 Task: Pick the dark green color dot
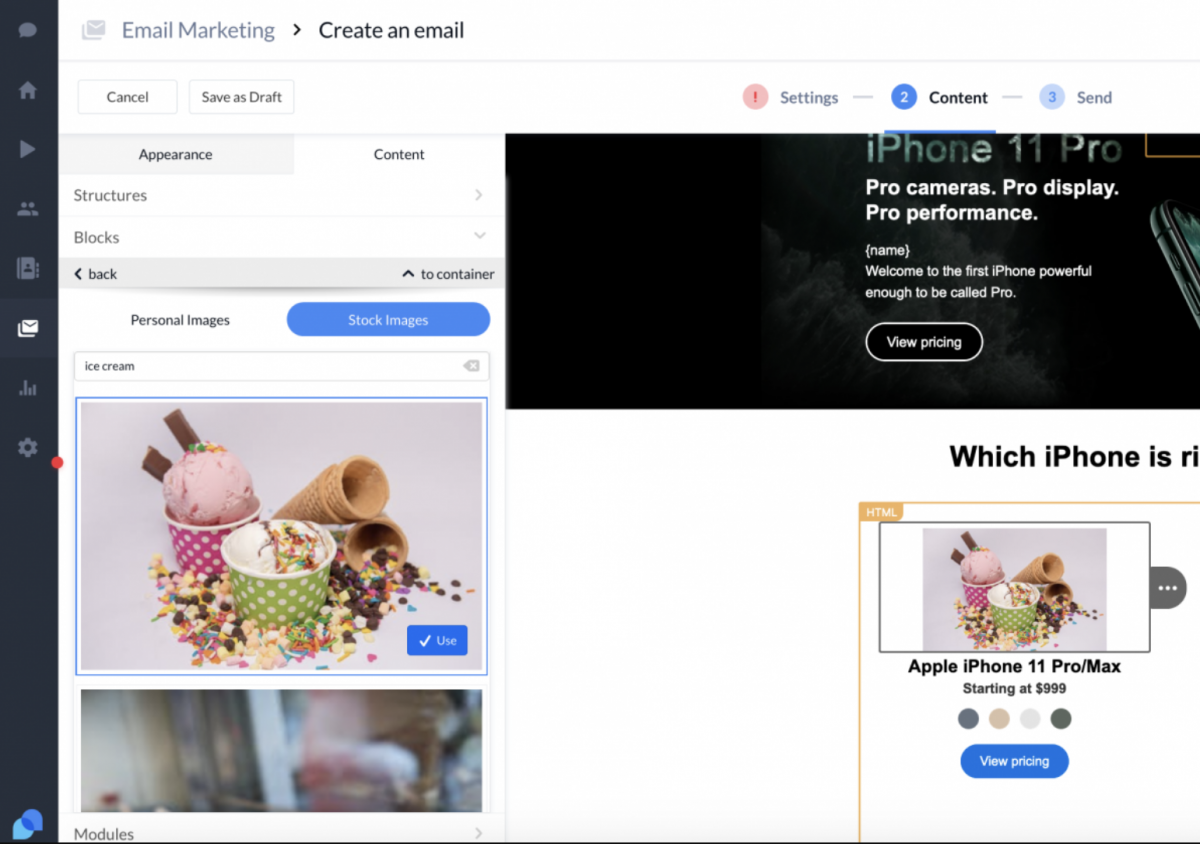tap(1061, 719)
